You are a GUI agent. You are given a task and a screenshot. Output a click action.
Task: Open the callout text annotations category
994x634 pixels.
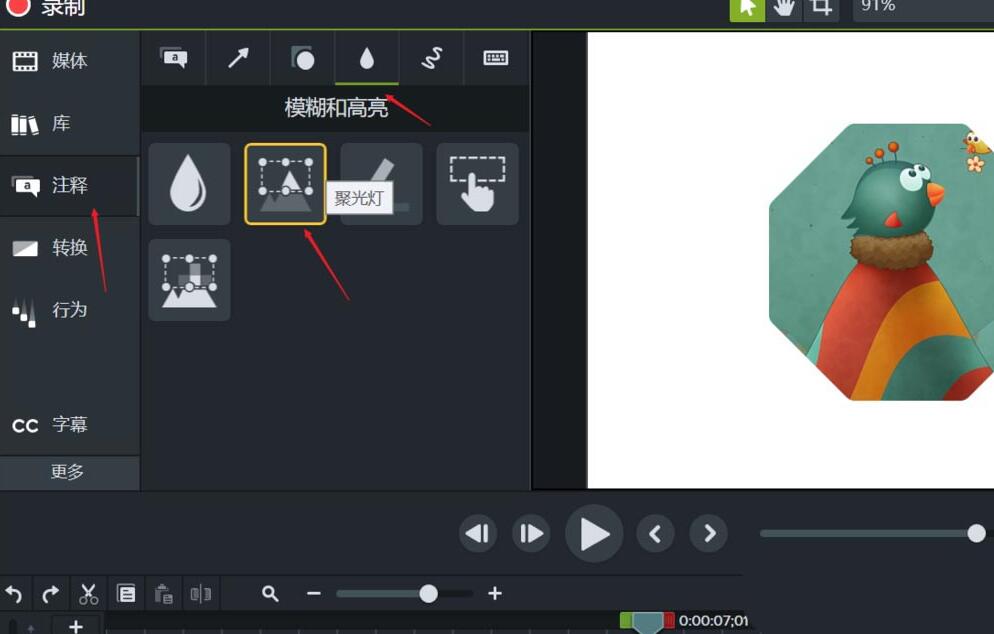[174, 58]
